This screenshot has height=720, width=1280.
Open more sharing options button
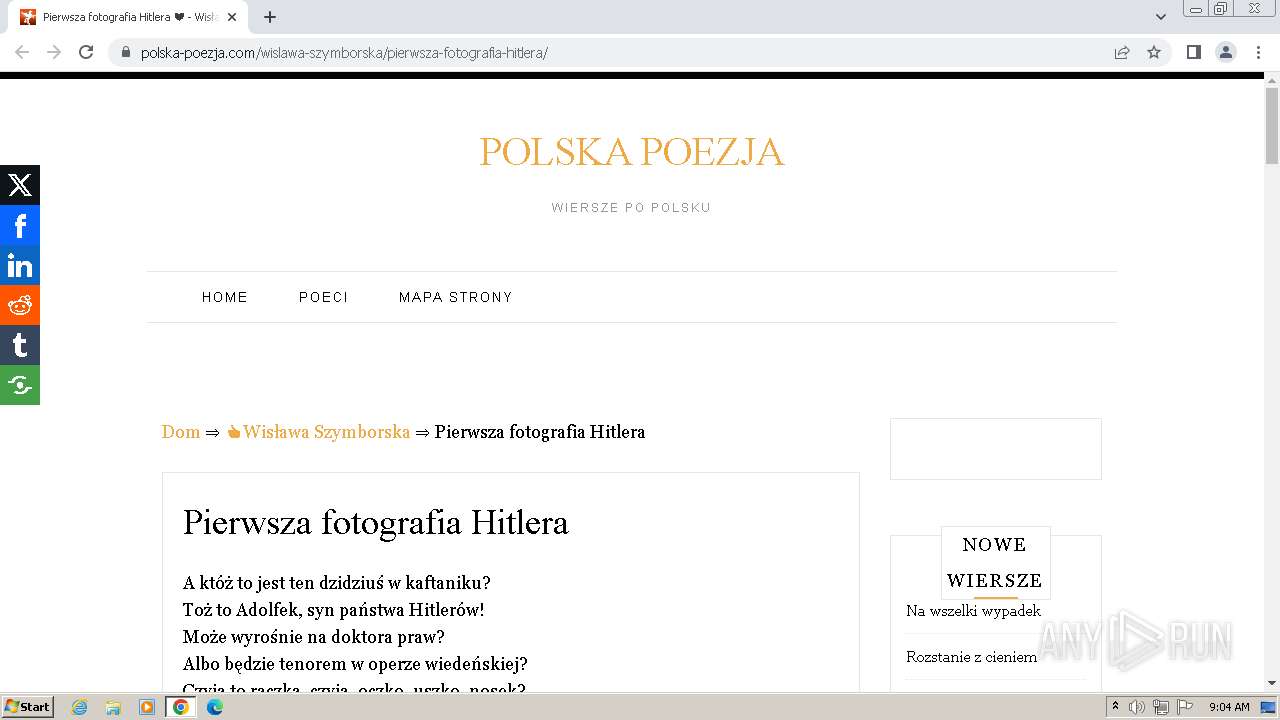tap(20, 385)
